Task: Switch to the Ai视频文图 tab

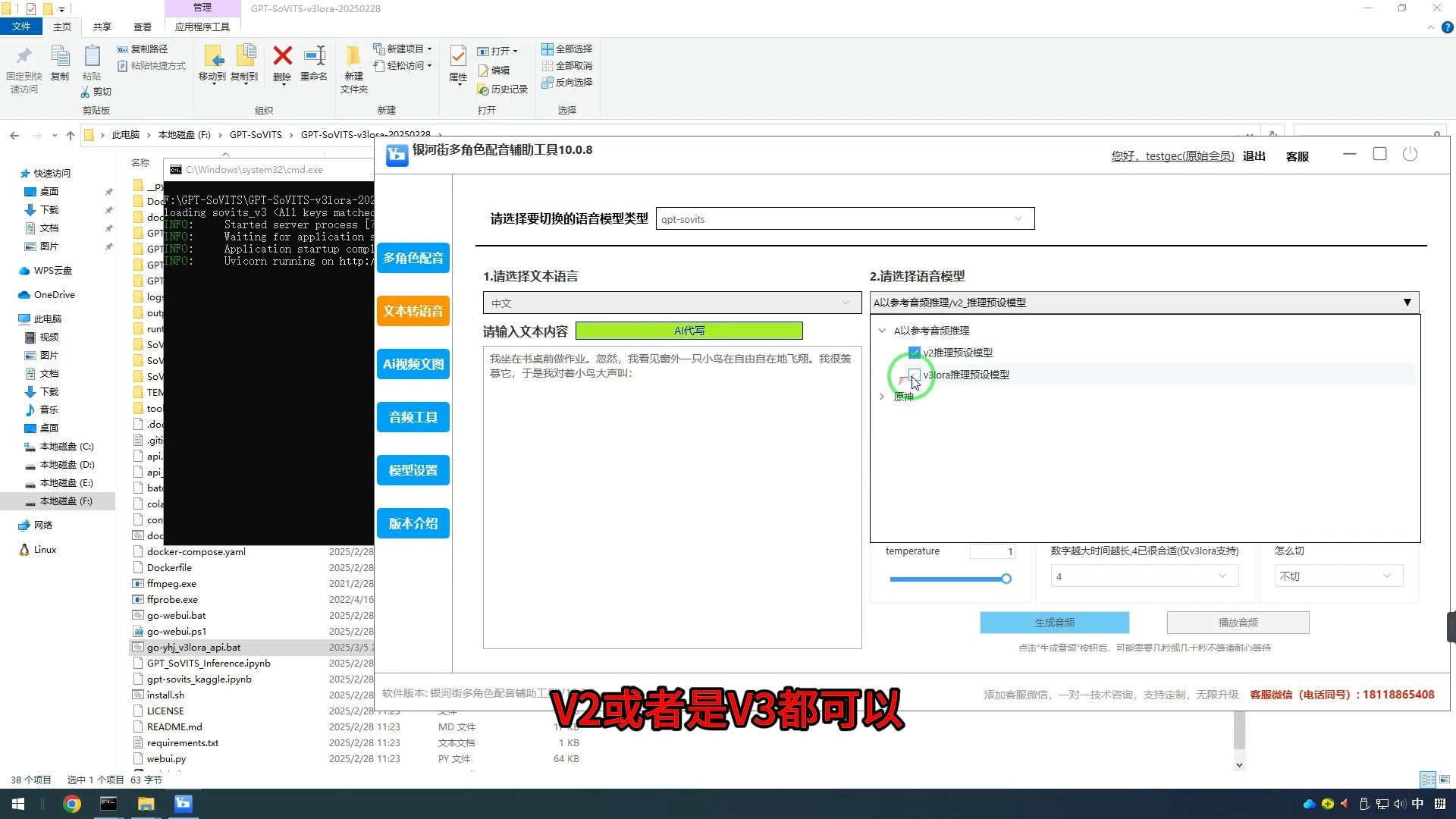Action: (413, 364)
